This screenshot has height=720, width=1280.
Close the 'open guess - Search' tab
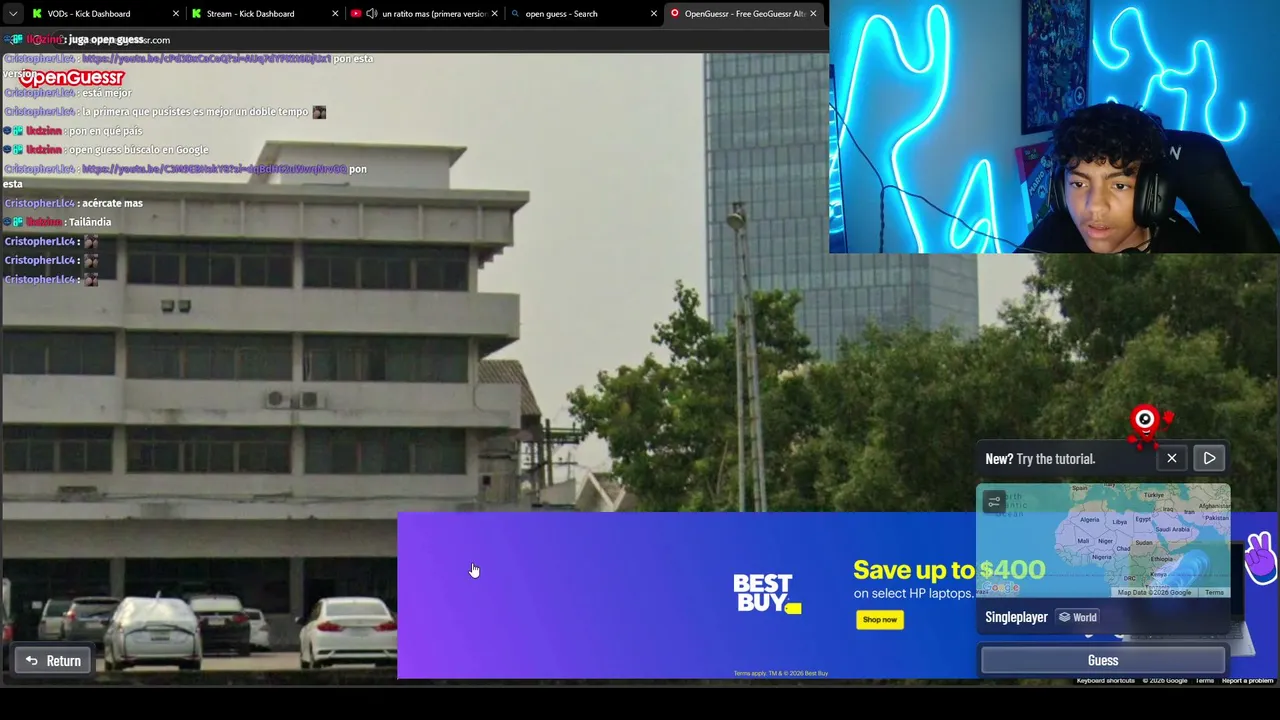click(x=654, y=14)
